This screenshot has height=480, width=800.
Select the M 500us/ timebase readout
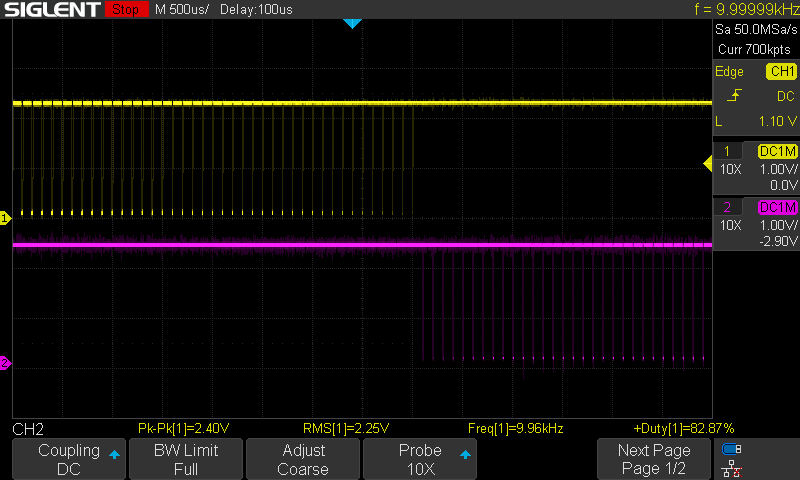pos(182,10)
